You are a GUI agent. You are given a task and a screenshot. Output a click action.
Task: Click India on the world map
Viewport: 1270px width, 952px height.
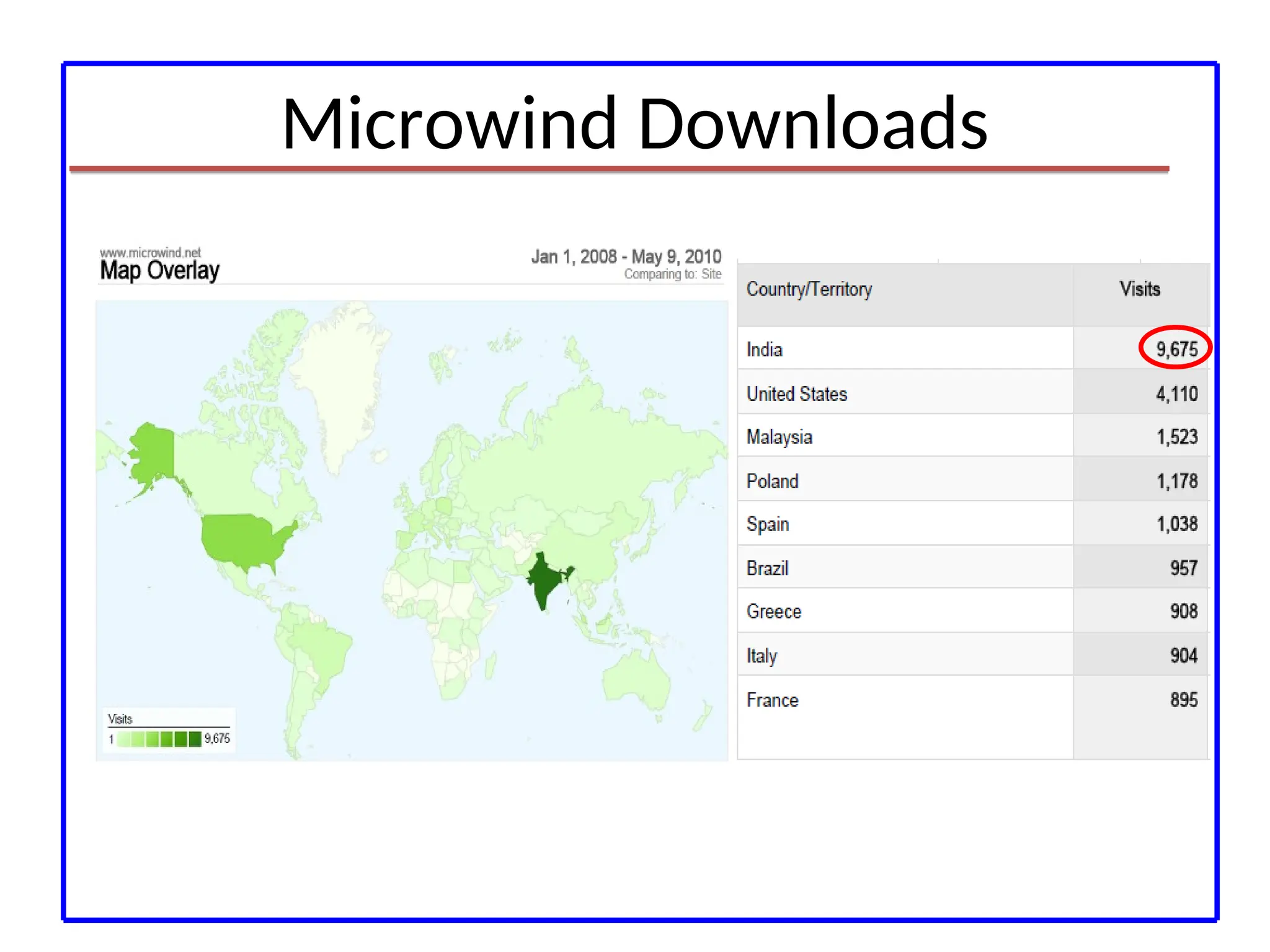pos(543,581)
